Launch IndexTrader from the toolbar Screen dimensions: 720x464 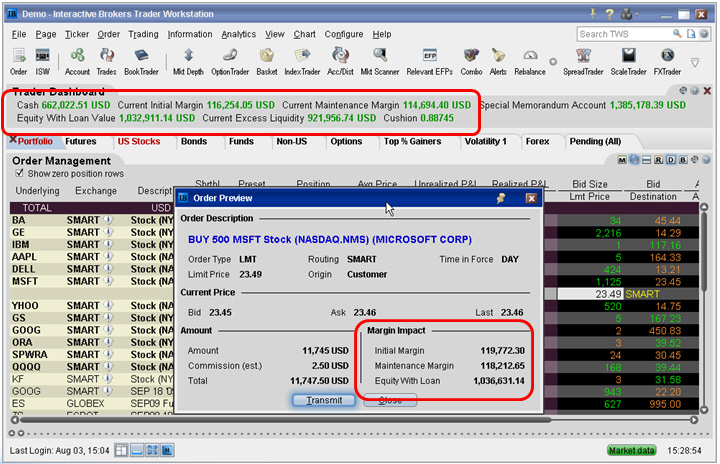(x=302, y=62)
